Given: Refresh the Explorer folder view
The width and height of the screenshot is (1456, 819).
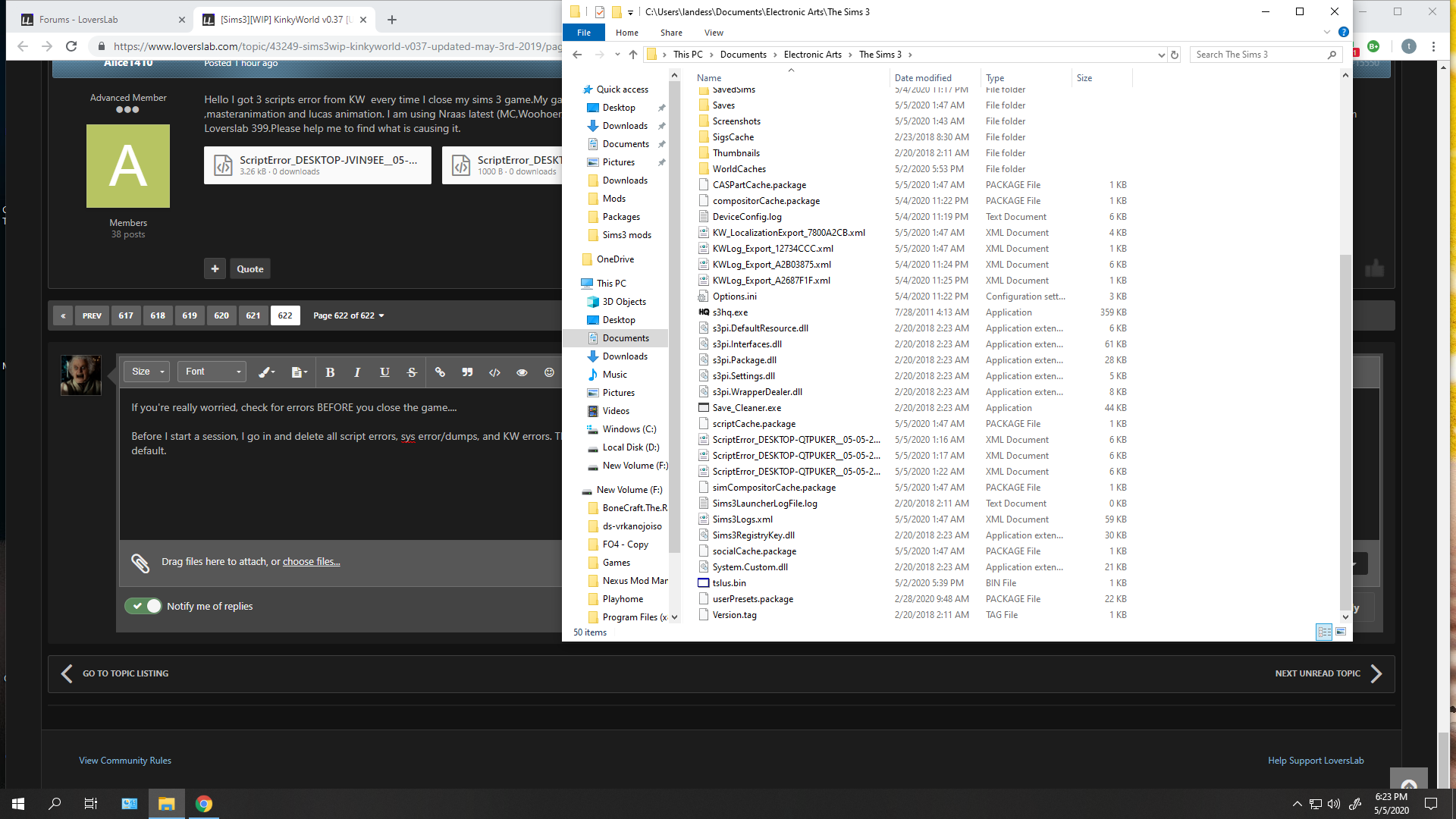Looking at the screenshot, I should 1175,55.
